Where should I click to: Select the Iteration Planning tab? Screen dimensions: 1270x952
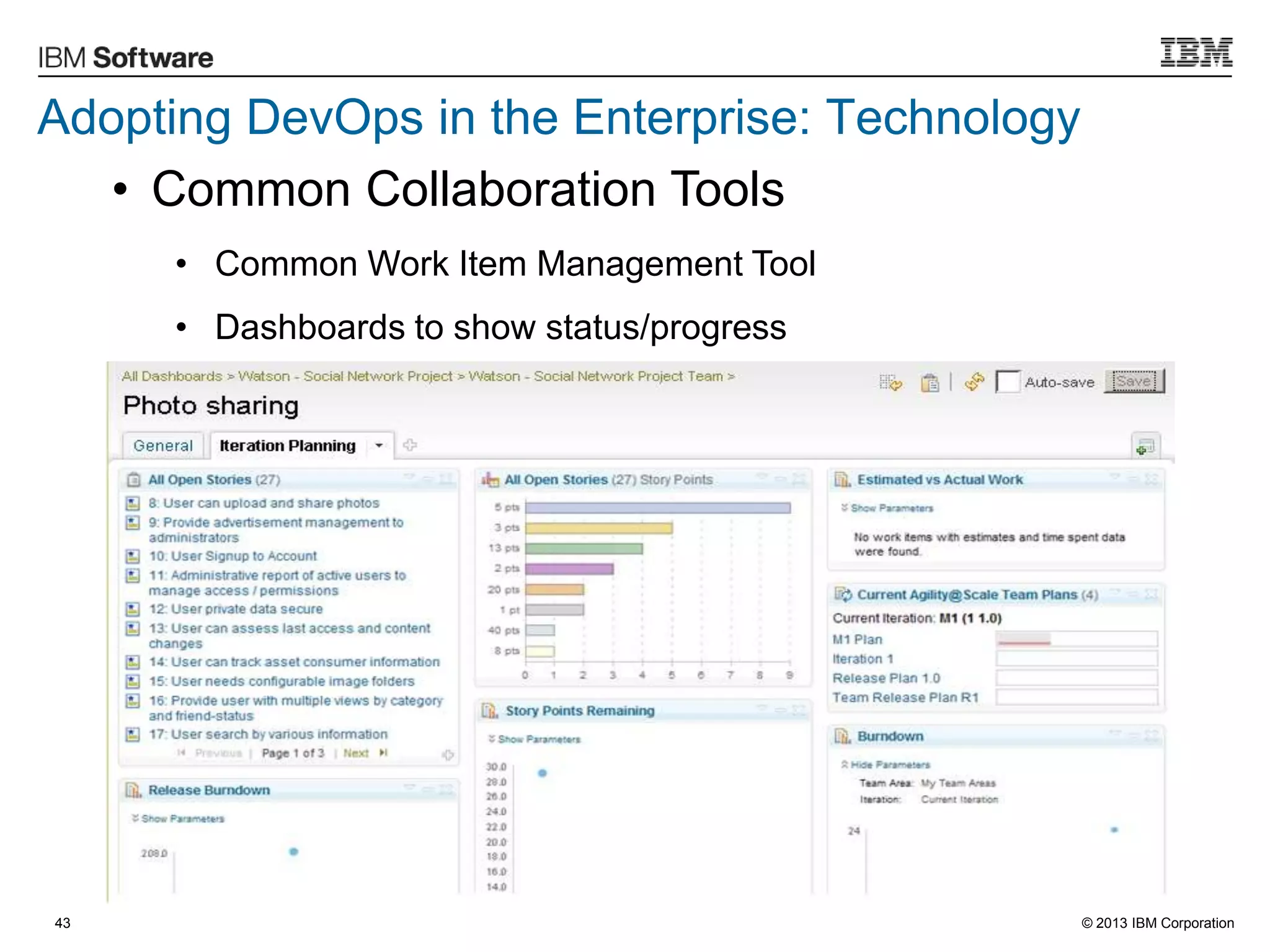(288, 446)
